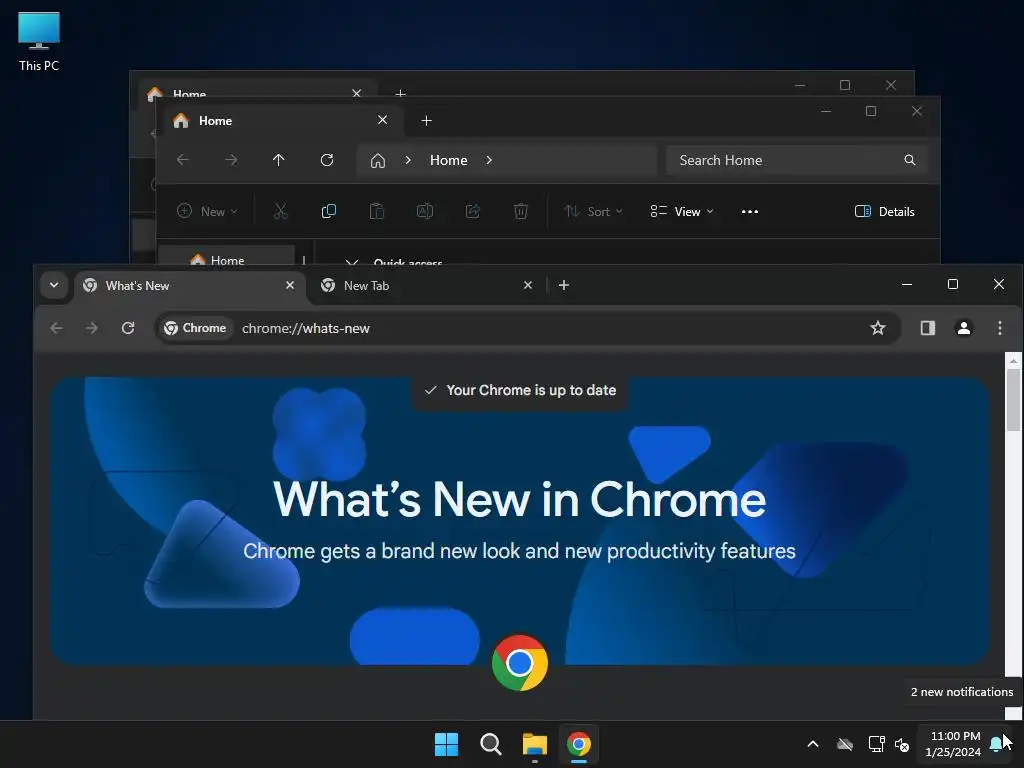The width and height of the screenshot is (1024, 768).
Task: Click Chrome icon in the taskbar
Action: 579,744
